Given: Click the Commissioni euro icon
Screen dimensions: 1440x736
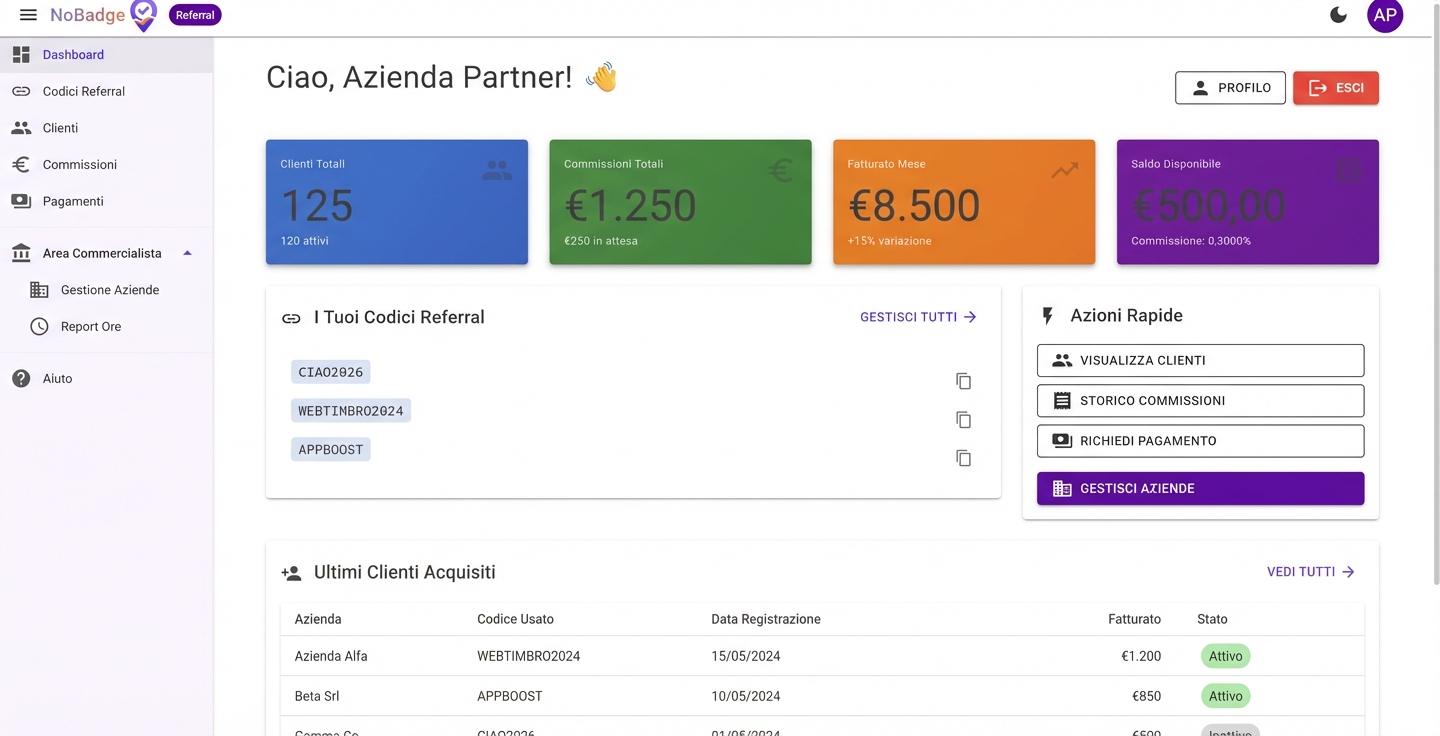Looking at the screenshot, I should 20,164.
